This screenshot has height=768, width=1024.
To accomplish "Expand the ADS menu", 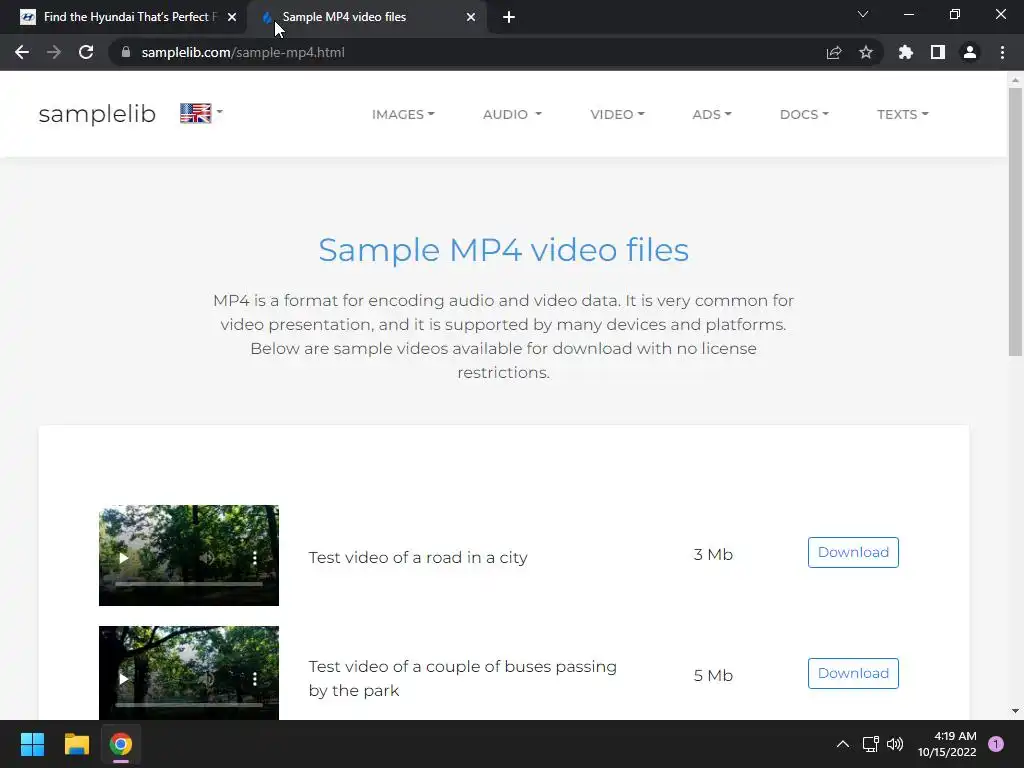I will 712,114.
